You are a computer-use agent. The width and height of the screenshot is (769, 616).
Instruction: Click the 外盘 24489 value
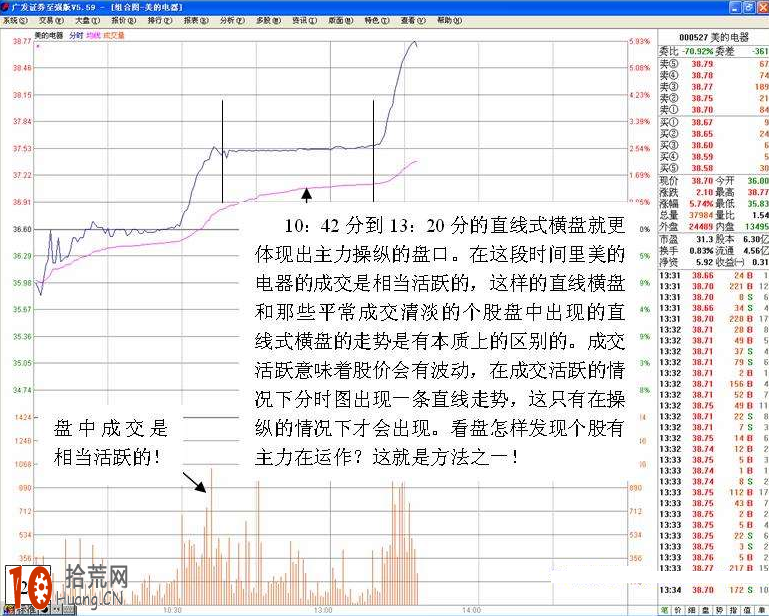(x=701, y=226)
